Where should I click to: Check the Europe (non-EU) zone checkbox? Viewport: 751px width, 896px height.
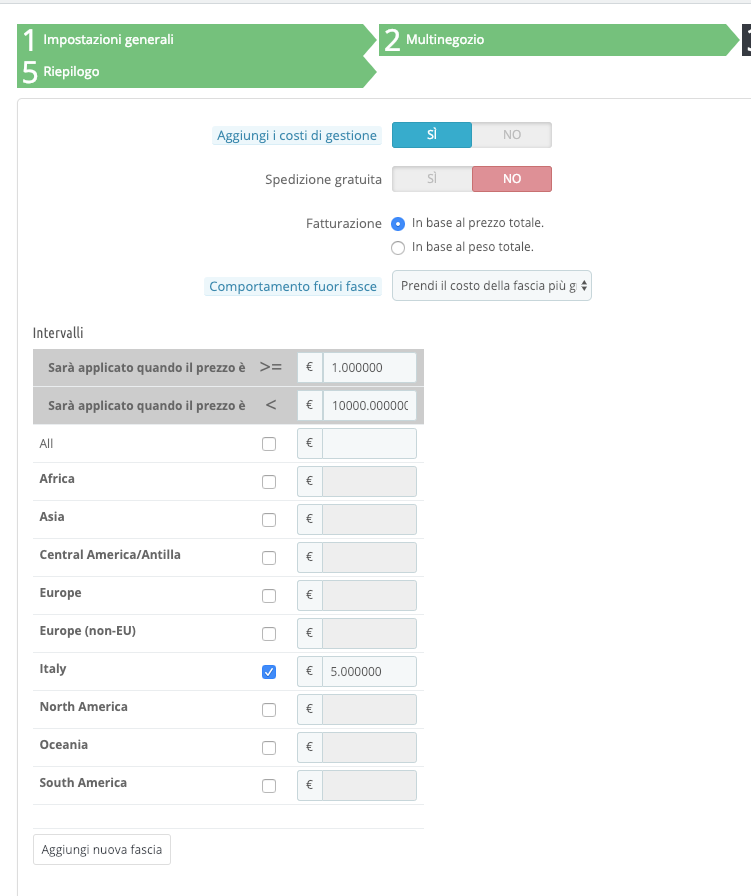pyautogui.click(x=269, y=634)
